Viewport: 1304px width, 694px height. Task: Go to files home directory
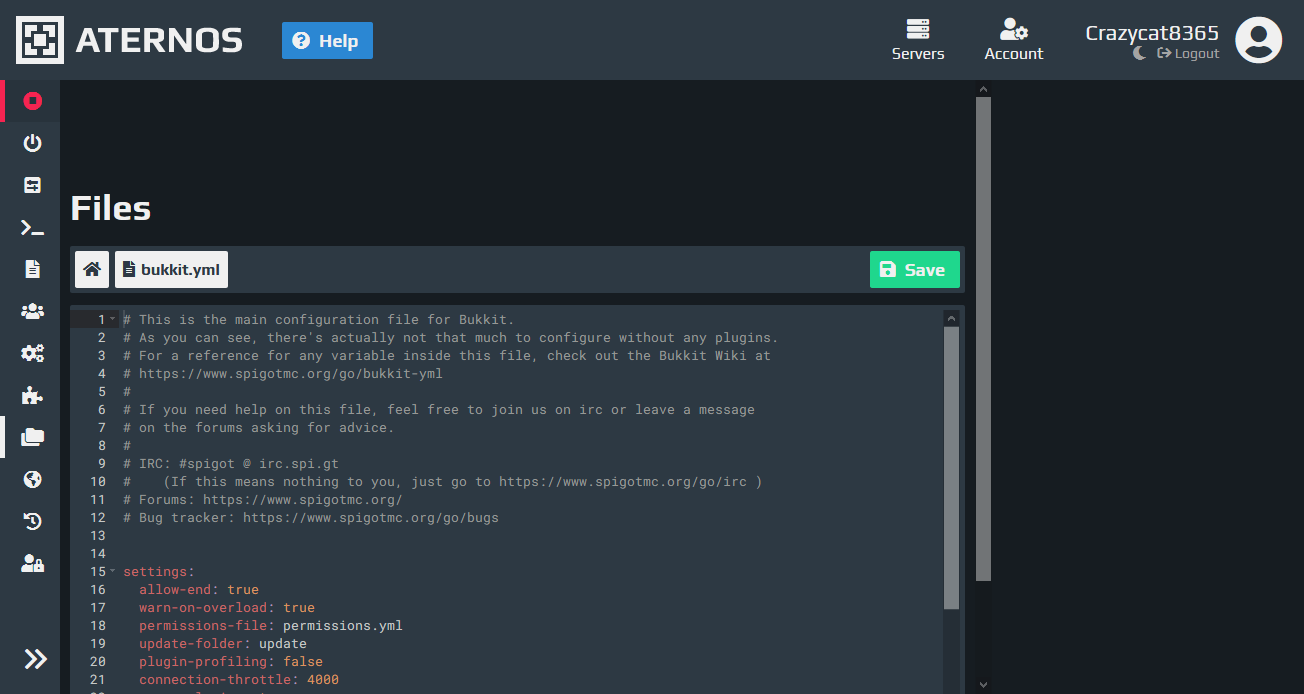(92, 269)
